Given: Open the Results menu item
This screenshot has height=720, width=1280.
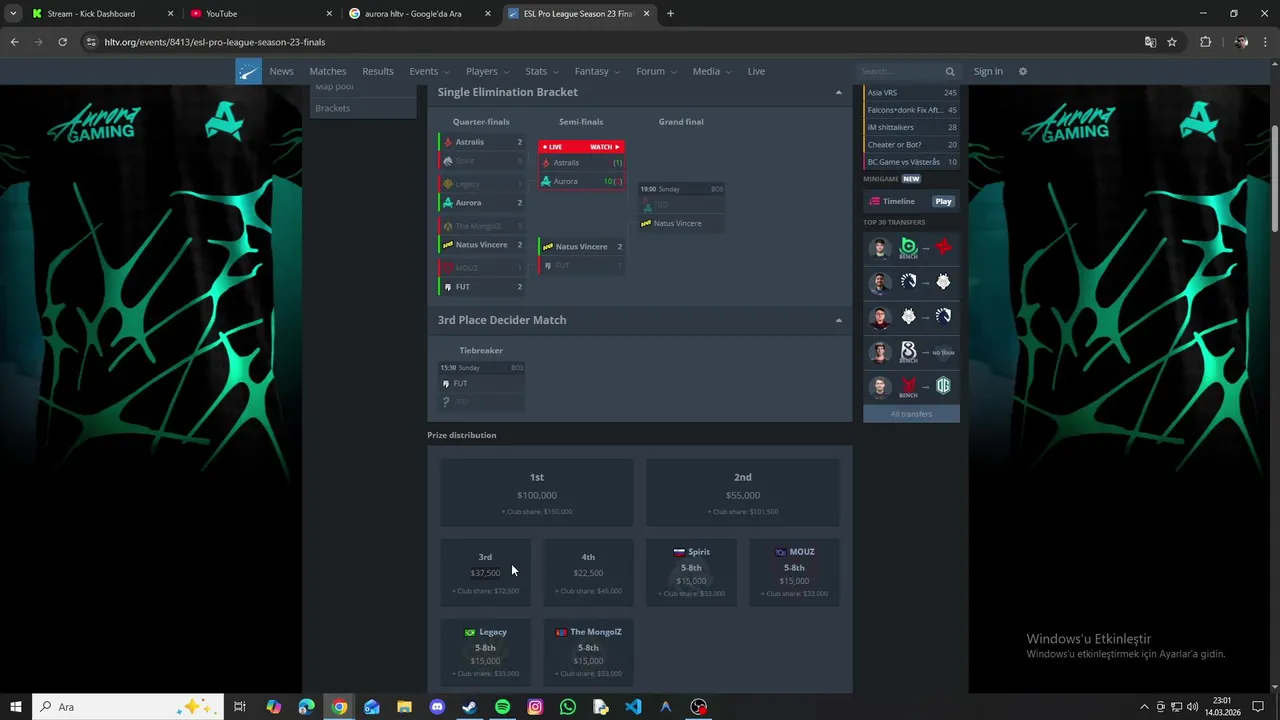Looking at the screenshot, I should (377, 71).
